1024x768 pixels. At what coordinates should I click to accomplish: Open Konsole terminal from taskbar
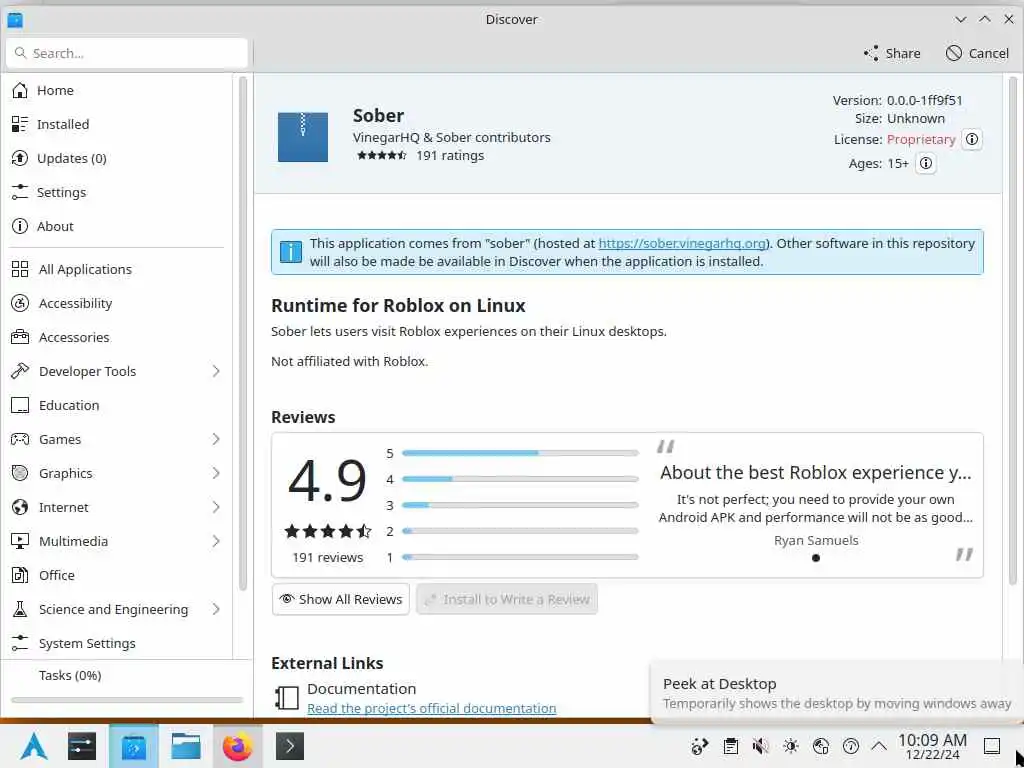(x=290, y=746)
